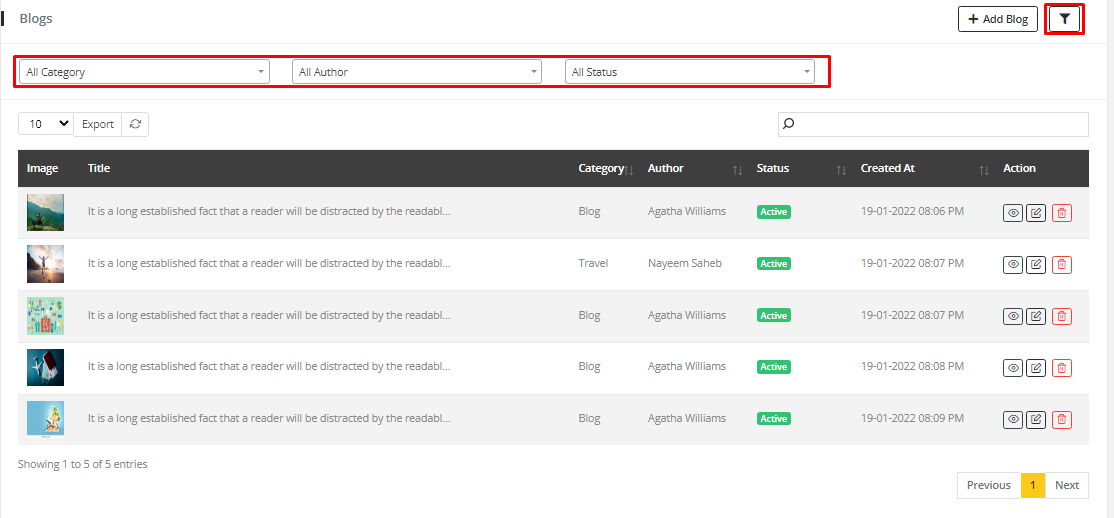The width and height of the screenshot is (1114, 518).
Task: Edit the last blog in the table
Action: (x=1037, y=420)
